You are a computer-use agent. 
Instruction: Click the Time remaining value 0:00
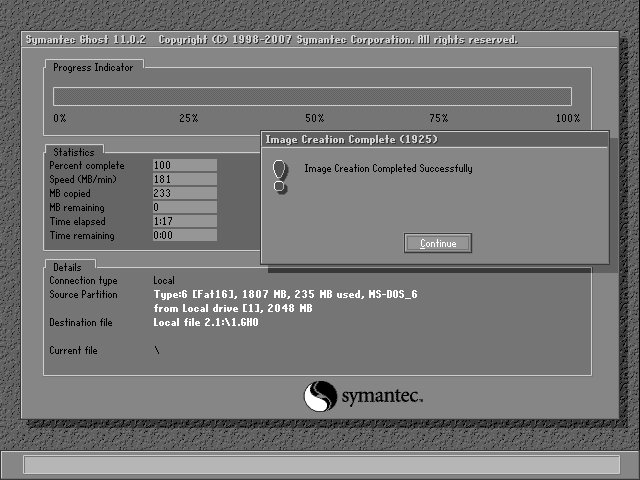point(184,235)
